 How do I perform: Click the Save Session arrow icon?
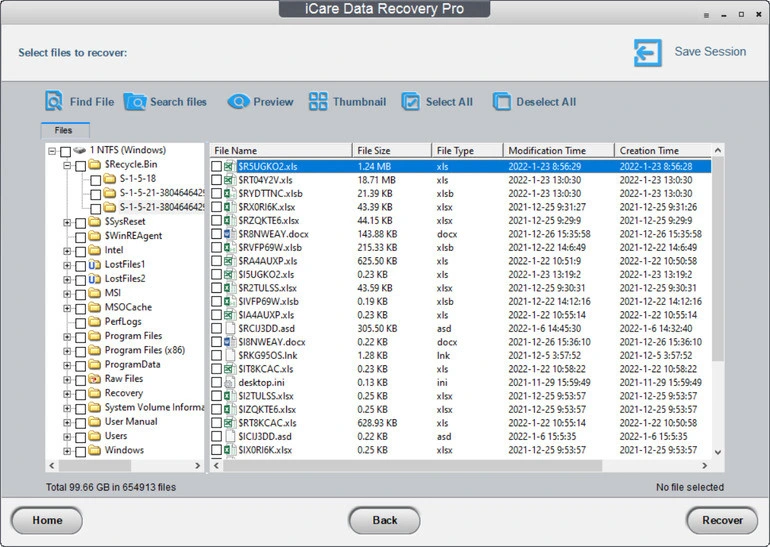coord(648,53)
